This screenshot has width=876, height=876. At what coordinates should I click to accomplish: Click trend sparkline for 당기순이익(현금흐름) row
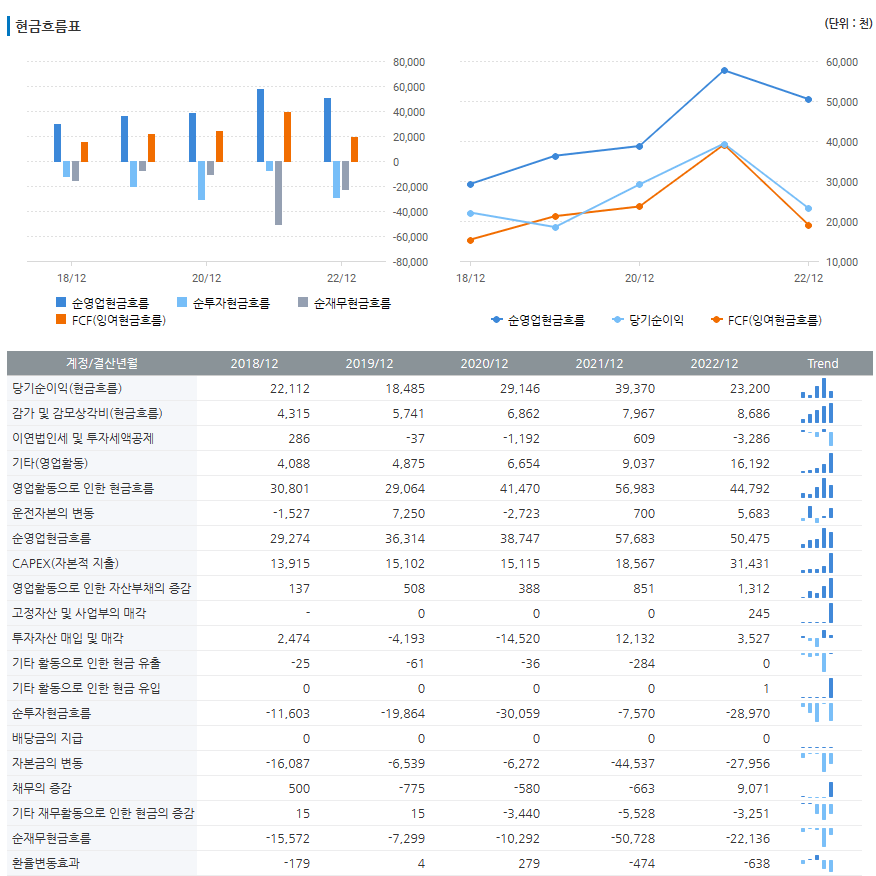click(817, 388)
